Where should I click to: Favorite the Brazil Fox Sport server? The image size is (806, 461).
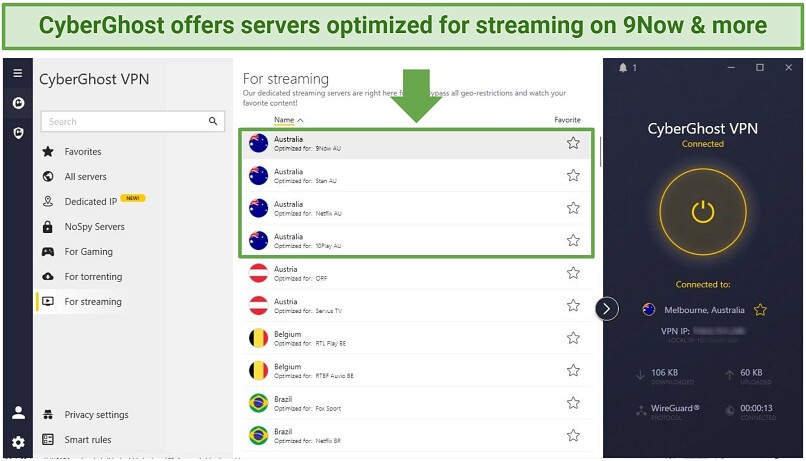point(573,403)
